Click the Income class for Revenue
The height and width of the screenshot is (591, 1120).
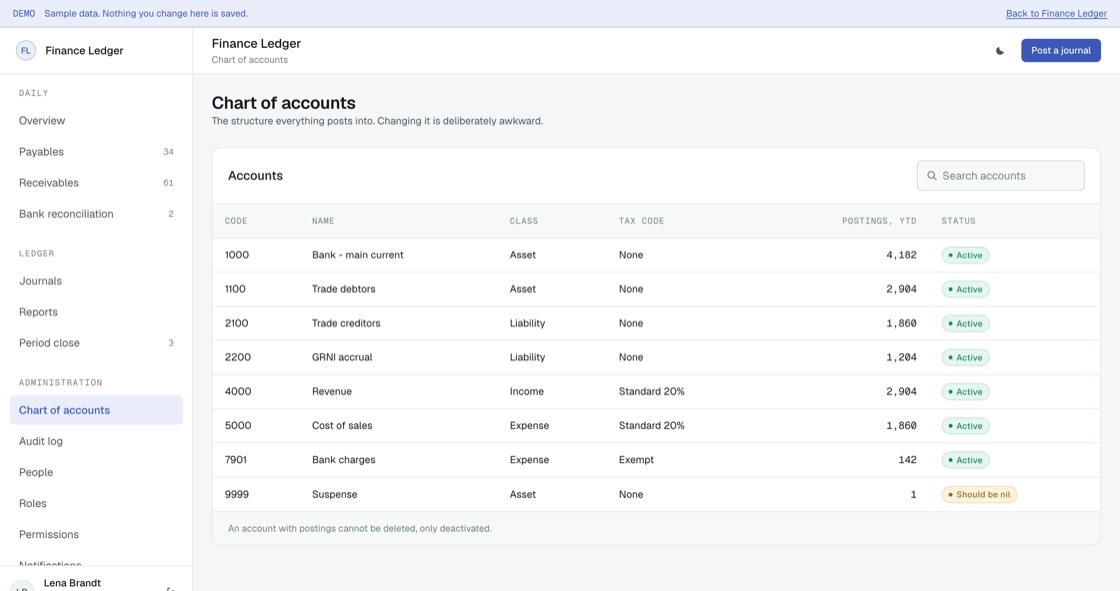[x=526, y=392]
